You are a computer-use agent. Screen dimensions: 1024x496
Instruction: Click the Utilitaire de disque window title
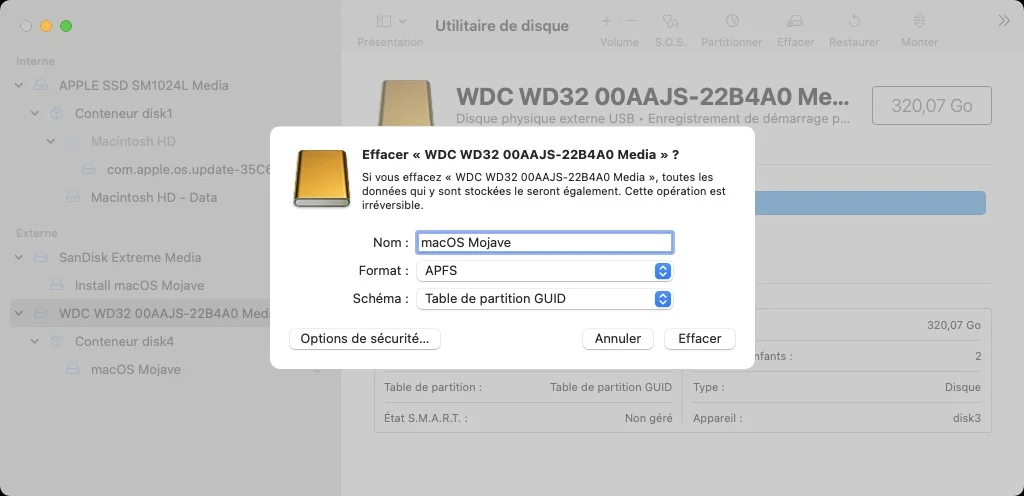tap(502, 26)
